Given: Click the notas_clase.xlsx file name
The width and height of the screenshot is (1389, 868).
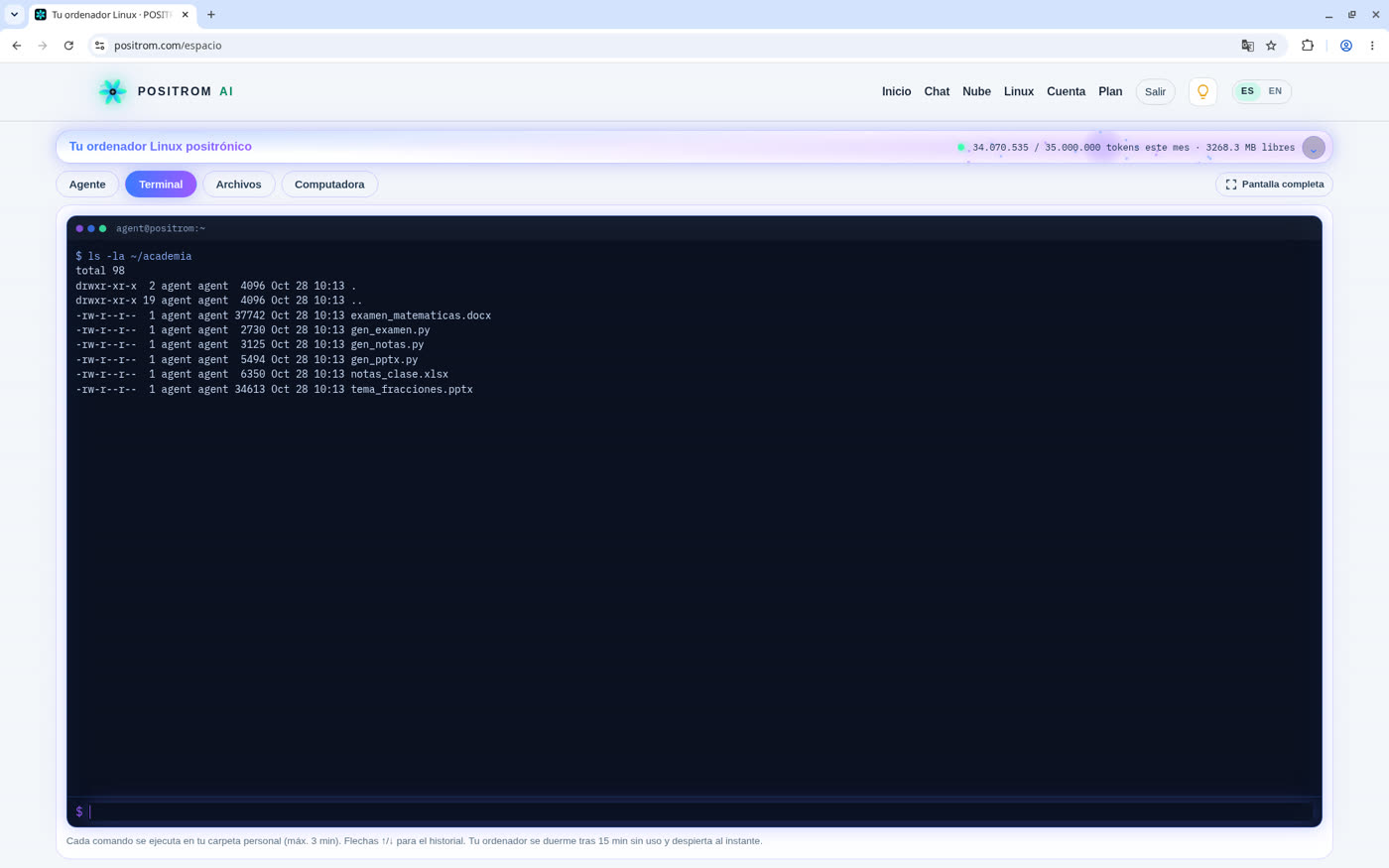Looking at the screenshot, I should (399, 375).
